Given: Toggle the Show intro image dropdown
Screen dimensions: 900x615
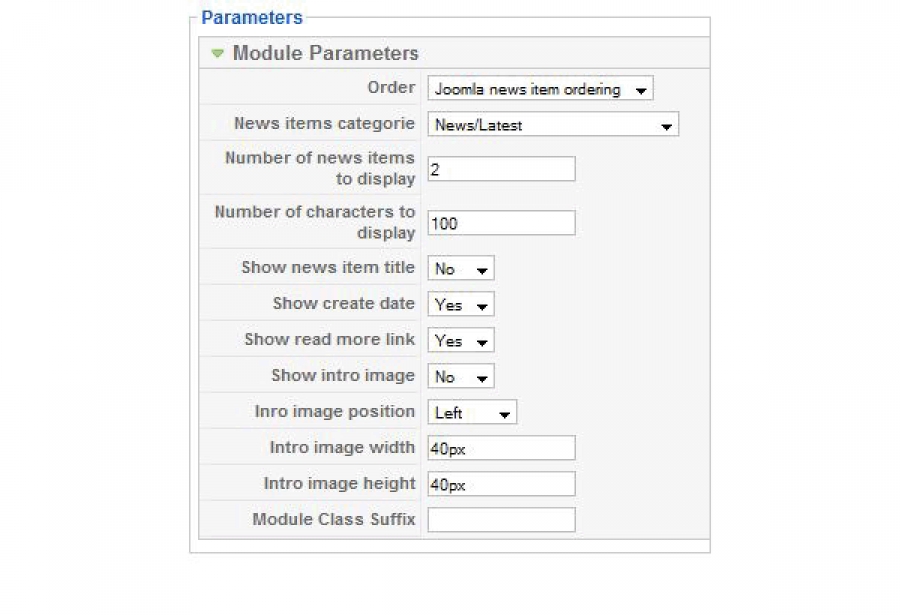Looking at the screenshot, I should coord(461,377).
